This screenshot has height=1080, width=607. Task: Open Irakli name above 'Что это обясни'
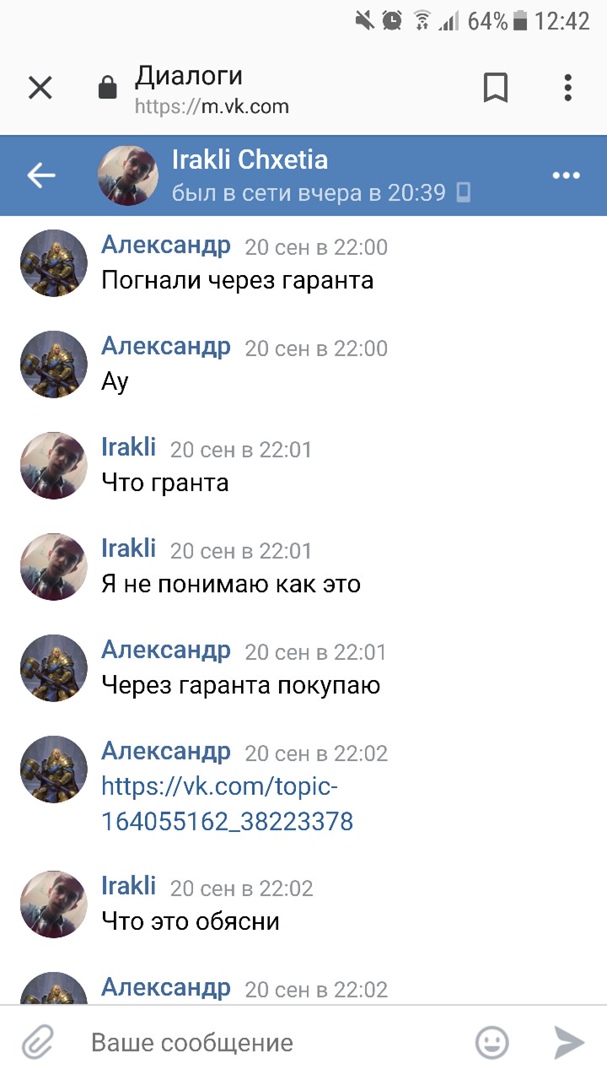tap(128, 886)
